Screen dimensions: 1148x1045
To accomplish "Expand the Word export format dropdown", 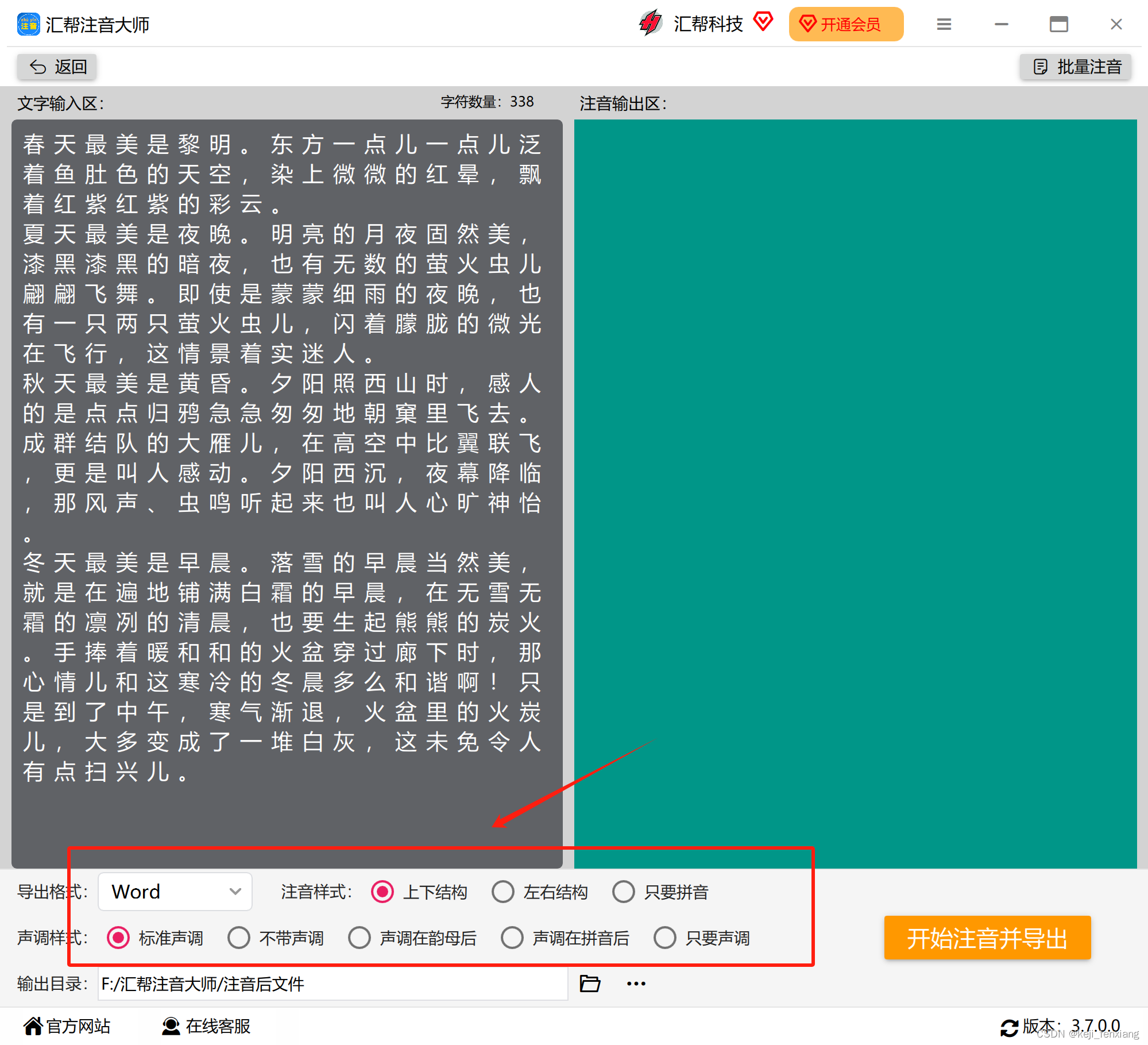I will pyautogui.click(x=175, y=892).
